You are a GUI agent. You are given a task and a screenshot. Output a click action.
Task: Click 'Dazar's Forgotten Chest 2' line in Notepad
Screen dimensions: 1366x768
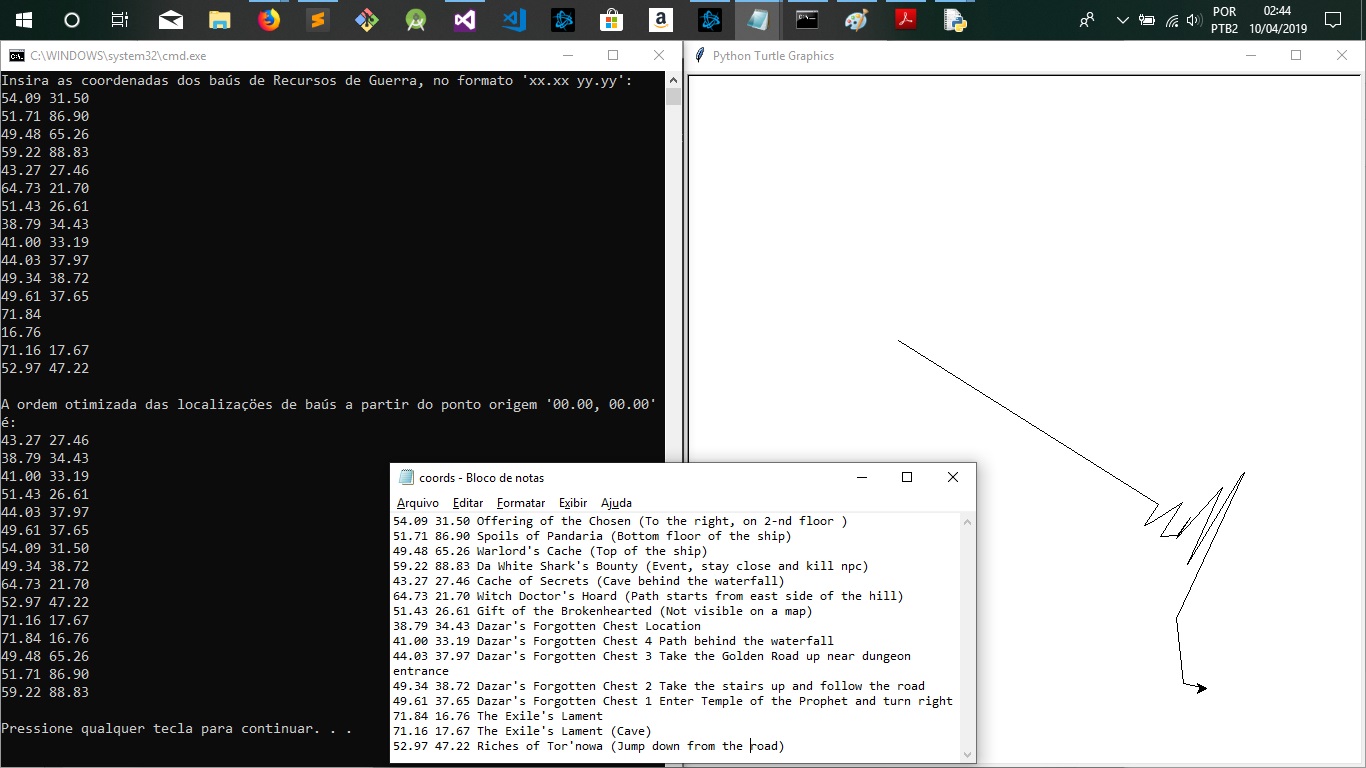pos(659,686)
